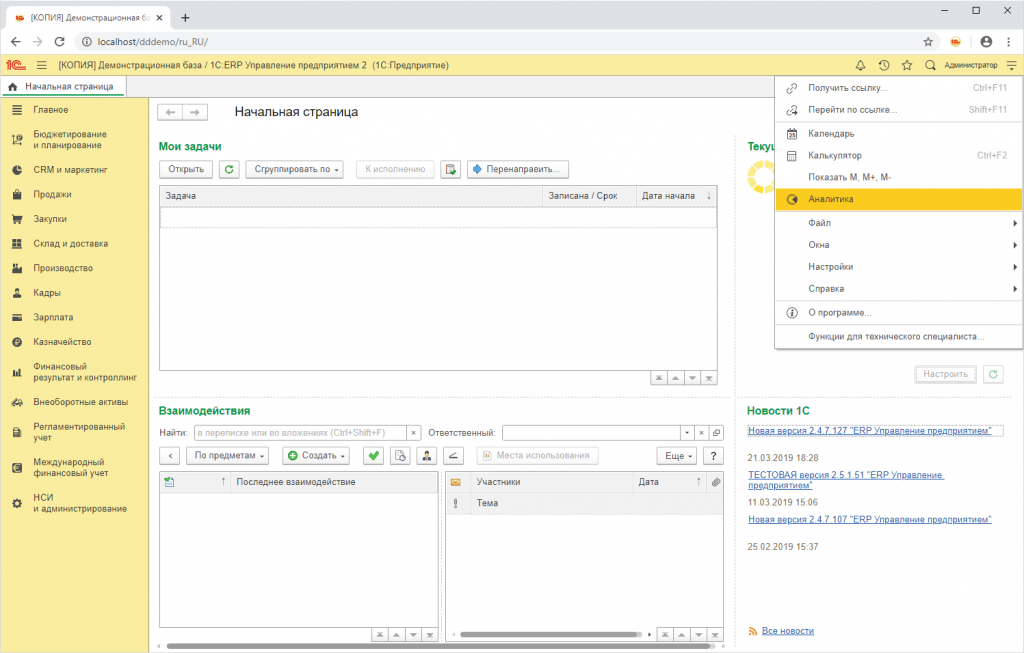Select Аналитика in the service menu
Screen dimensions: 1024x653
[899, 199]
